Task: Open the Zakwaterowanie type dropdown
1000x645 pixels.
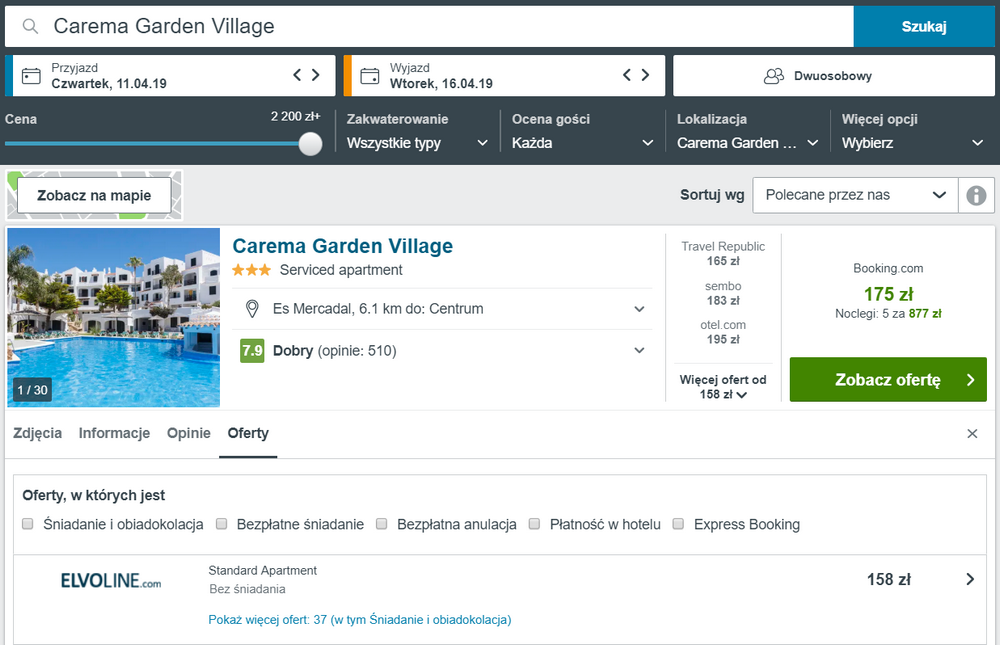Action: 417,143
